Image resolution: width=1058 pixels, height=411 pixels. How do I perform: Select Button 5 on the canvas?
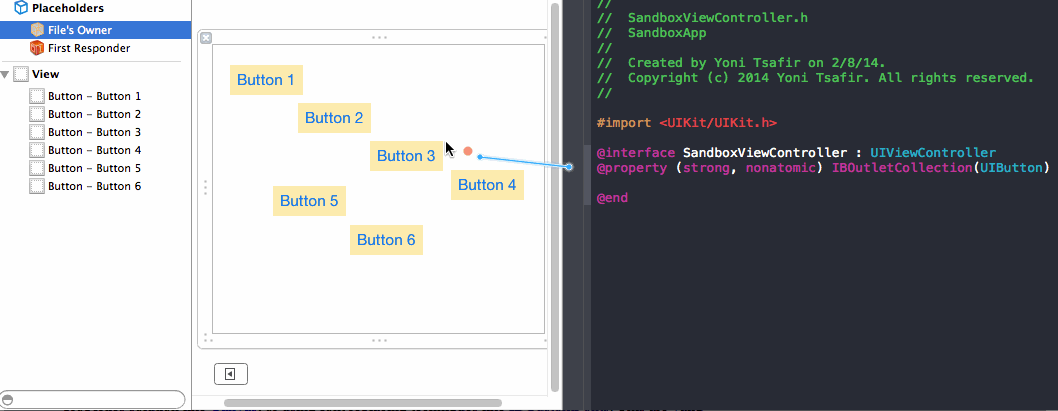pyautogui.click(x=309, y=201)
